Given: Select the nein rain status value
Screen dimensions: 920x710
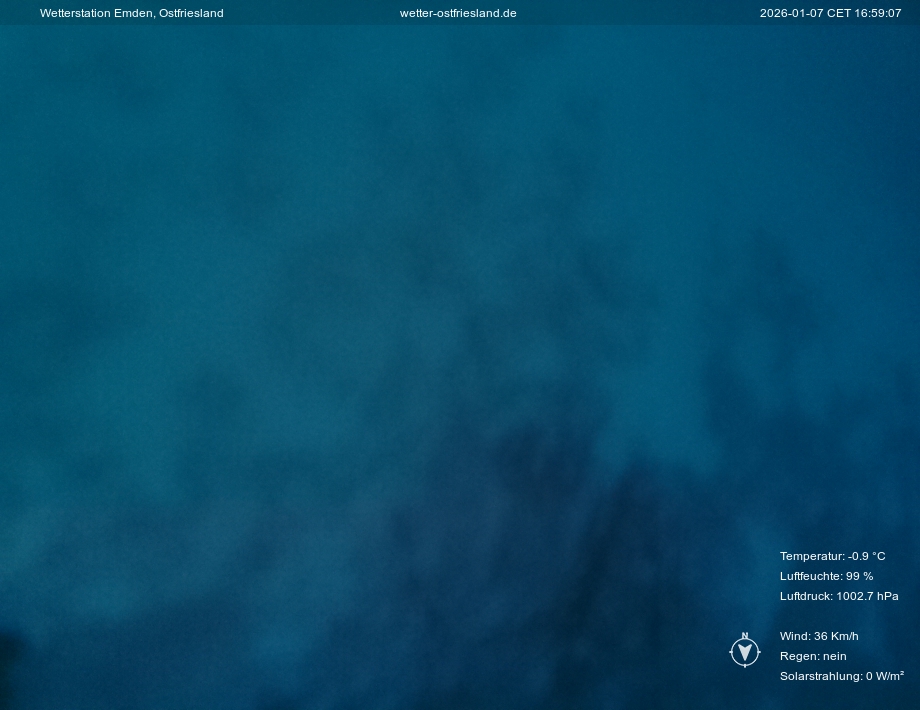Looking at the screenshot, I should pyautogui.click(x=835, y=656).
